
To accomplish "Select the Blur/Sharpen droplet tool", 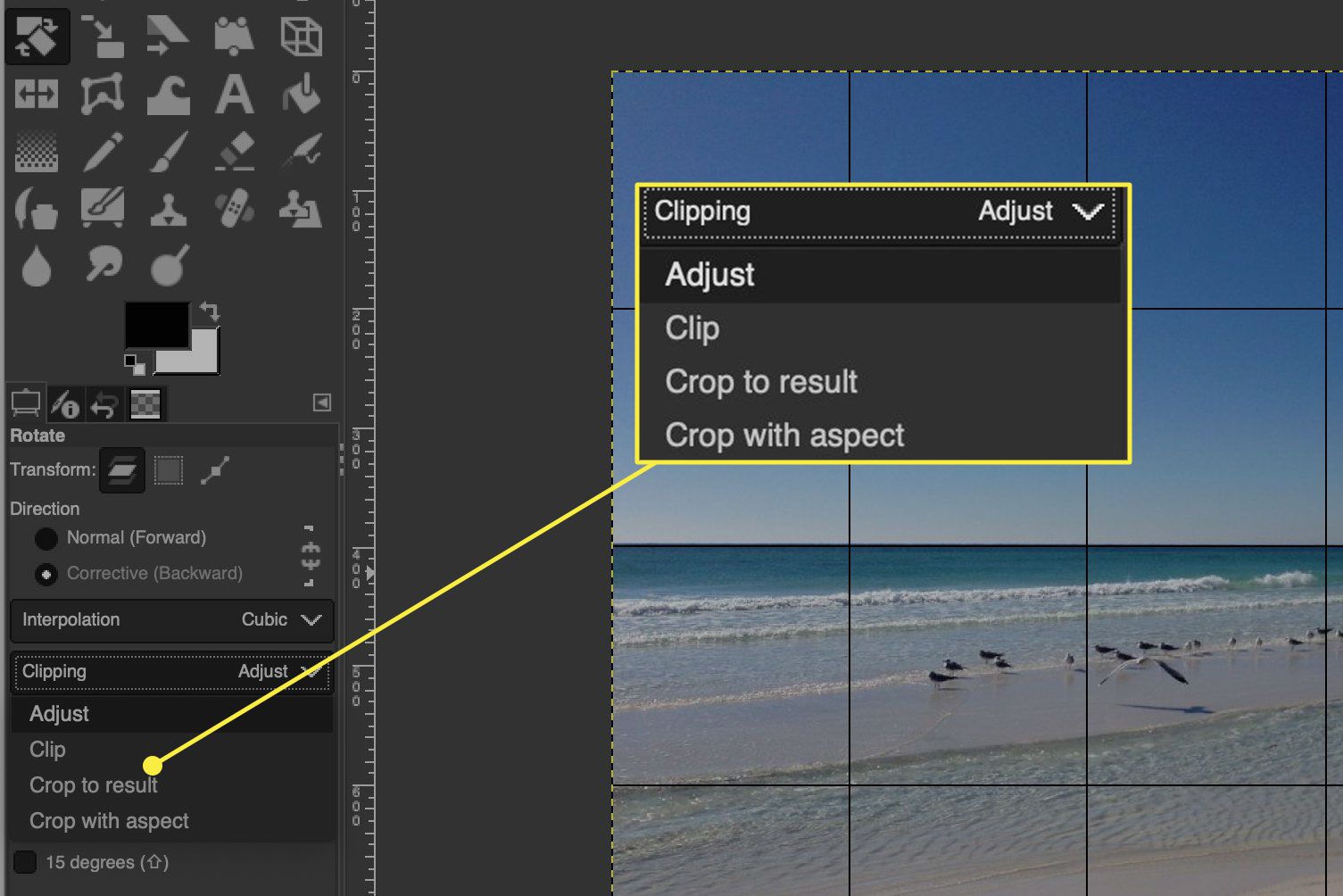I will pos(37,266).
